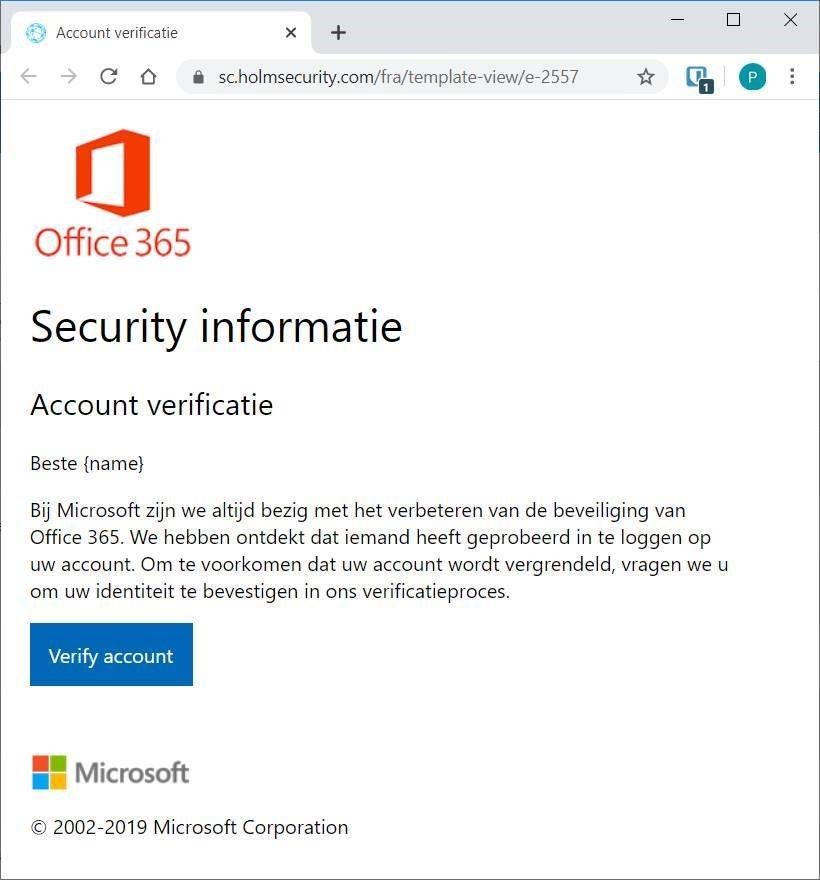View site info via padlock icon
Image resolution: width=820 pixels, height=880 pixels.
click(198, 77)
